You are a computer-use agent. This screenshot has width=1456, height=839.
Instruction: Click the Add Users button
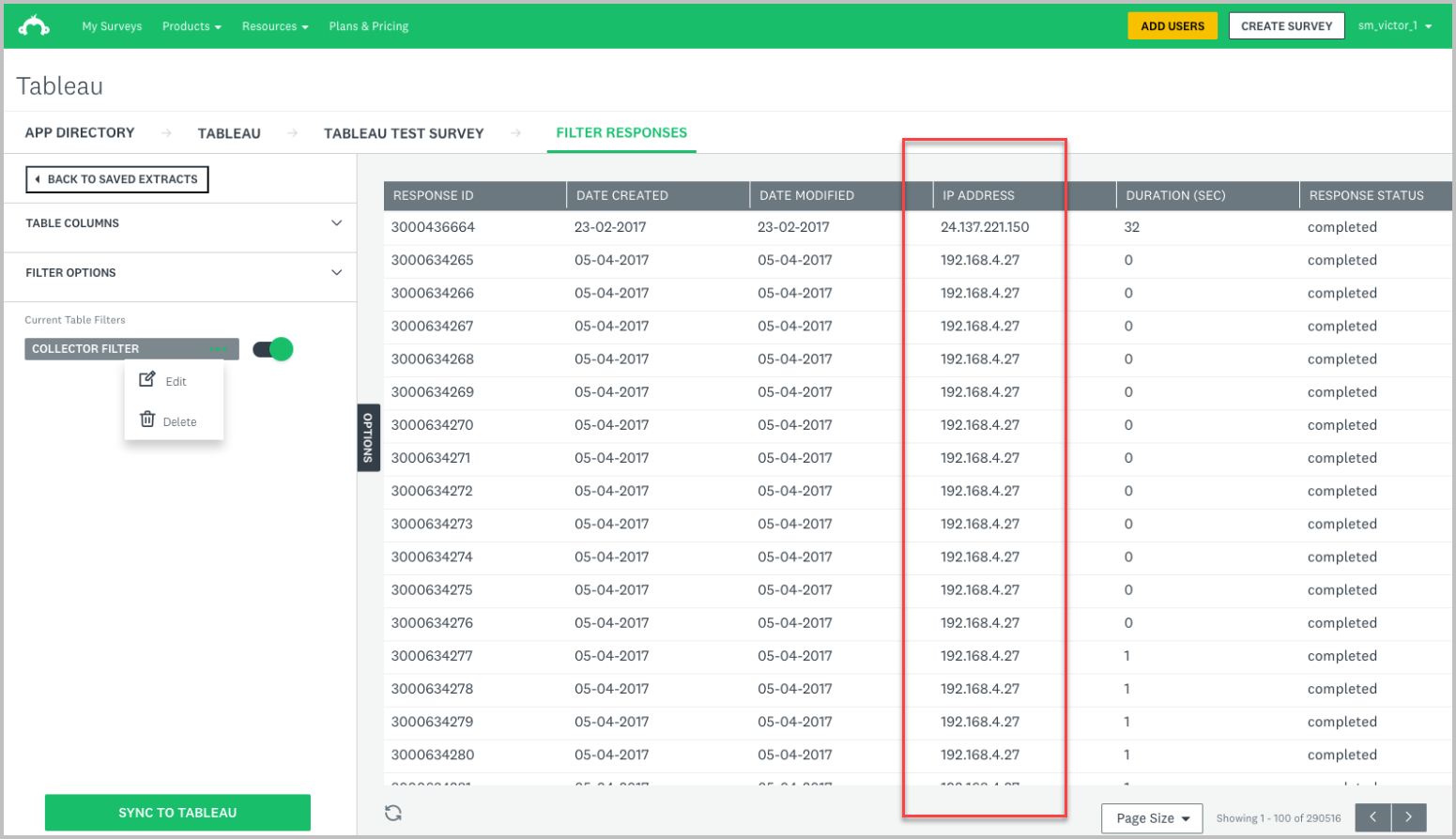(1172, 26)
